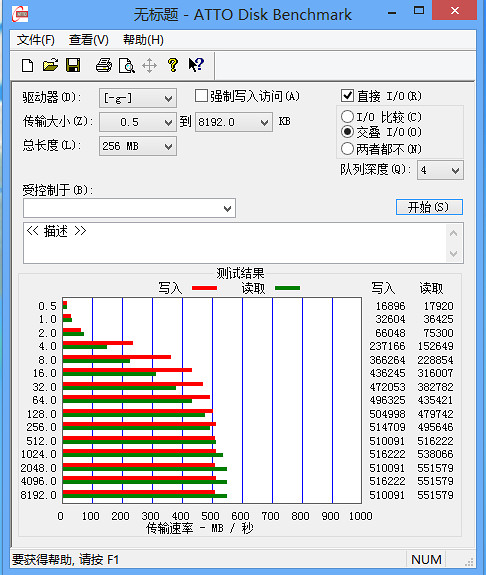Print results with the printer icon
486x575 pixels.
pyautogui.click(x=104, y=65)
